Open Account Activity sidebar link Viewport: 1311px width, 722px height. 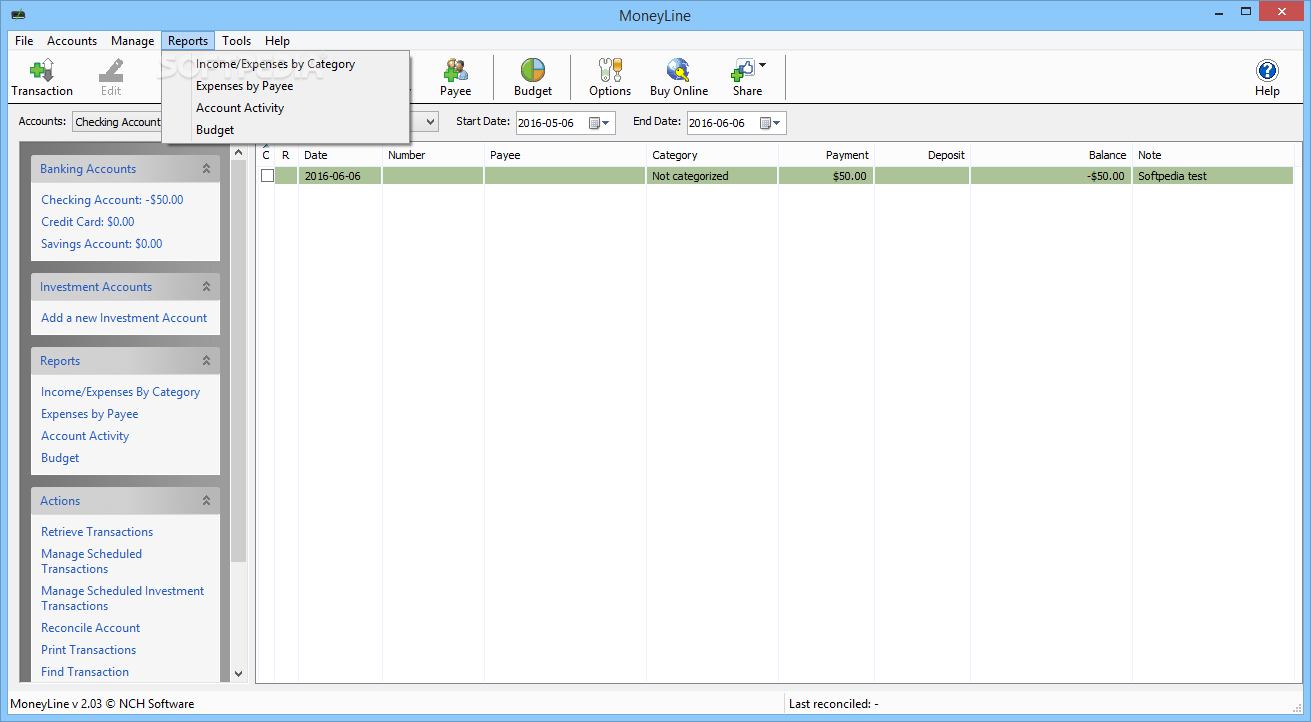pyautogui.click(x=85, y=436)
